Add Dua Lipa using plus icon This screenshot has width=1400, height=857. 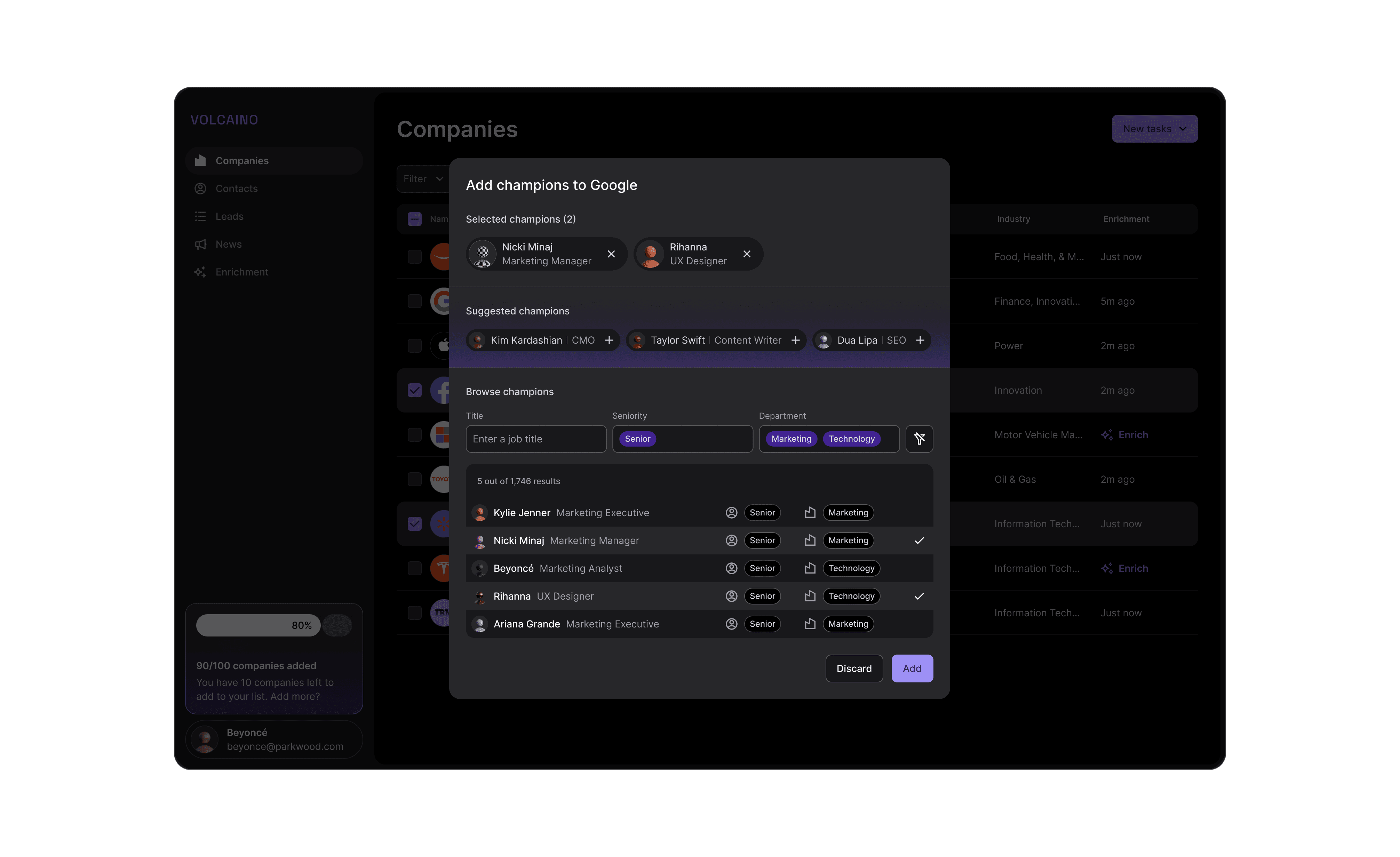click(920, 340)
